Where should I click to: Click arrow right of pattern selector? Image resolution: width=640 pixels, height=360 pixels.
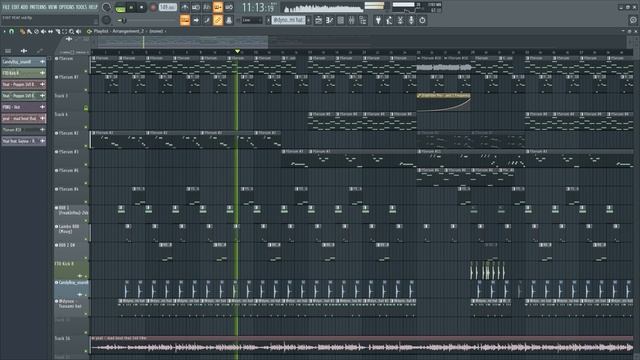308,20
